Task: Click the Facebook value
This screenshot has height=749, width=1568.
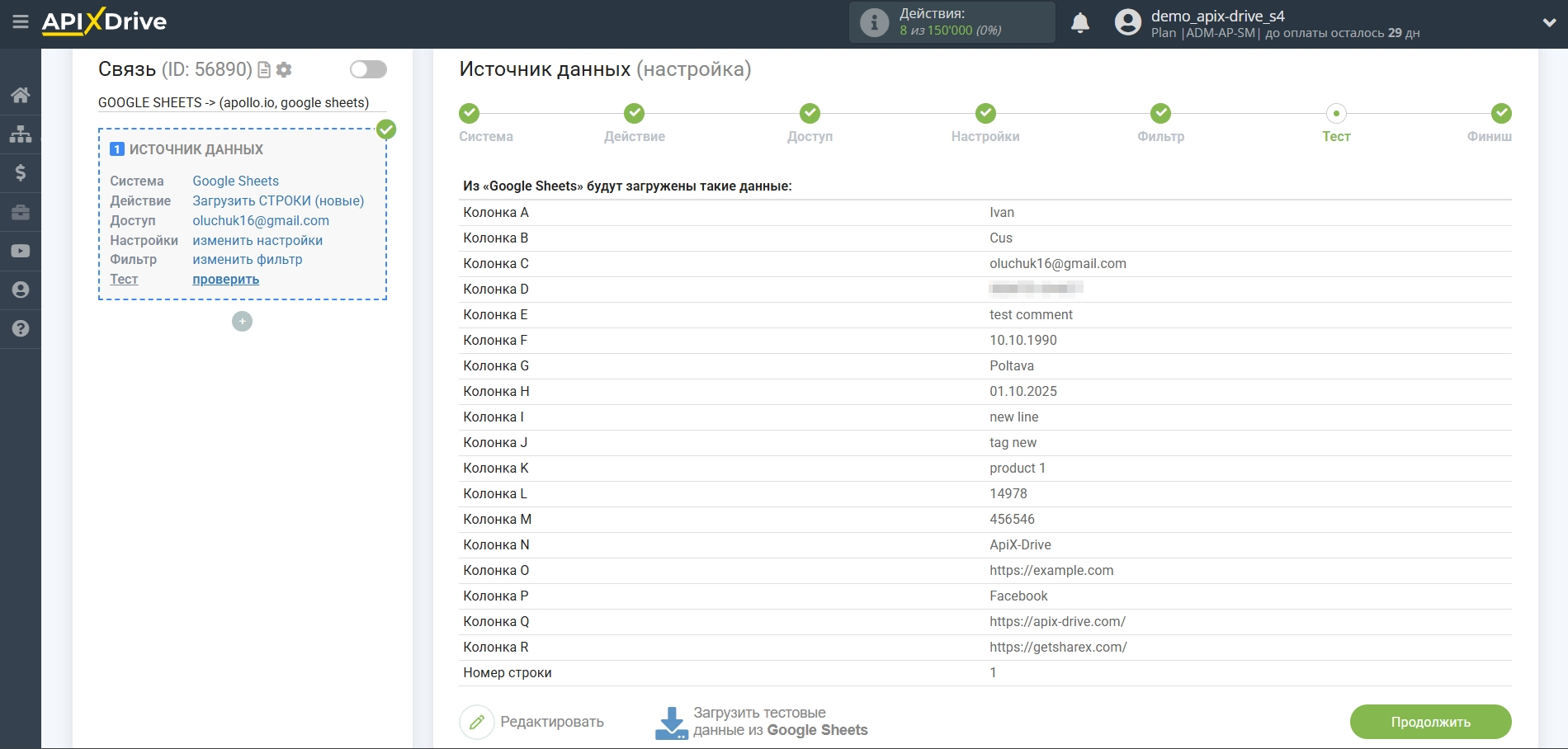Action: tap(1018, 596)
